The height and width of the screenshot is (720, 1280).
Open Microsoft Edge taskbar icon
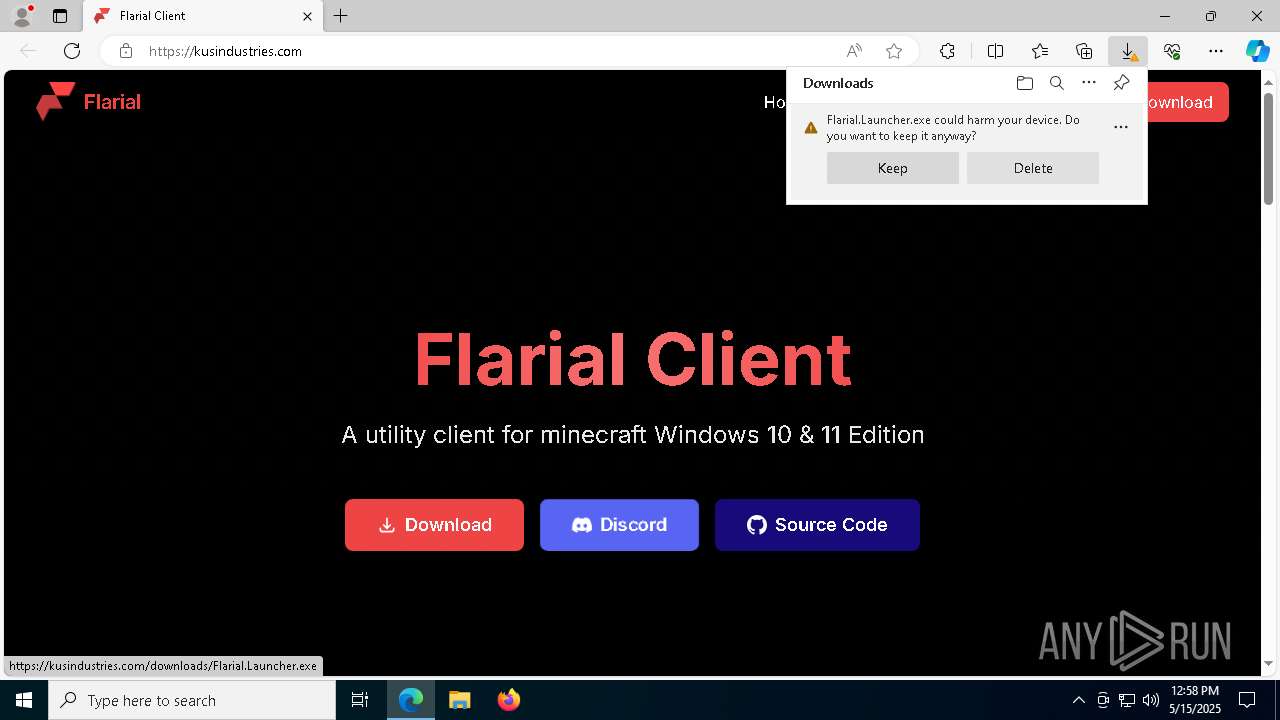coord(411,700)
